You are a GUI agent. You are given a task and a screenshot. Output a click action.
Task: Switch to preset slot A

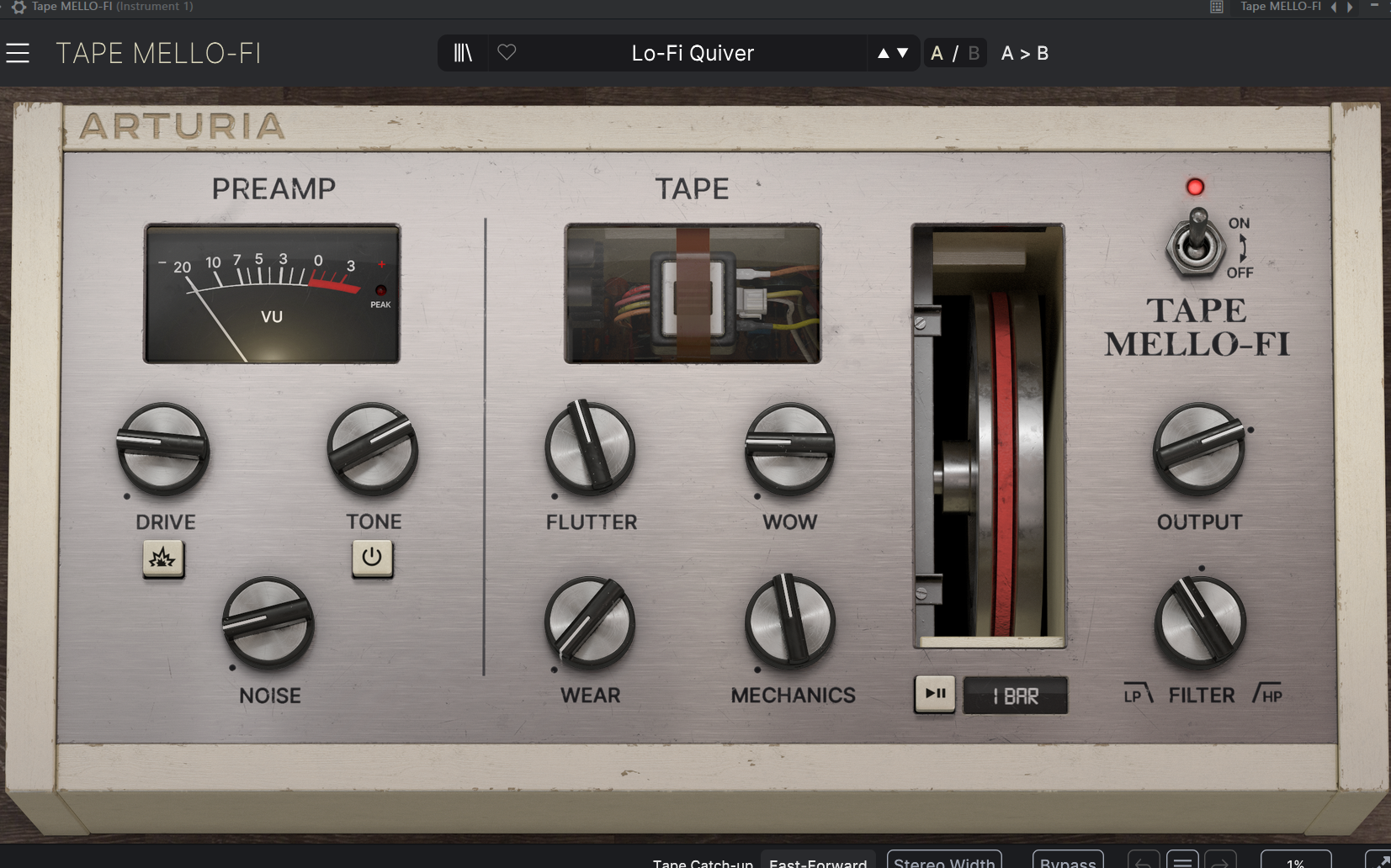click(937, 53)
